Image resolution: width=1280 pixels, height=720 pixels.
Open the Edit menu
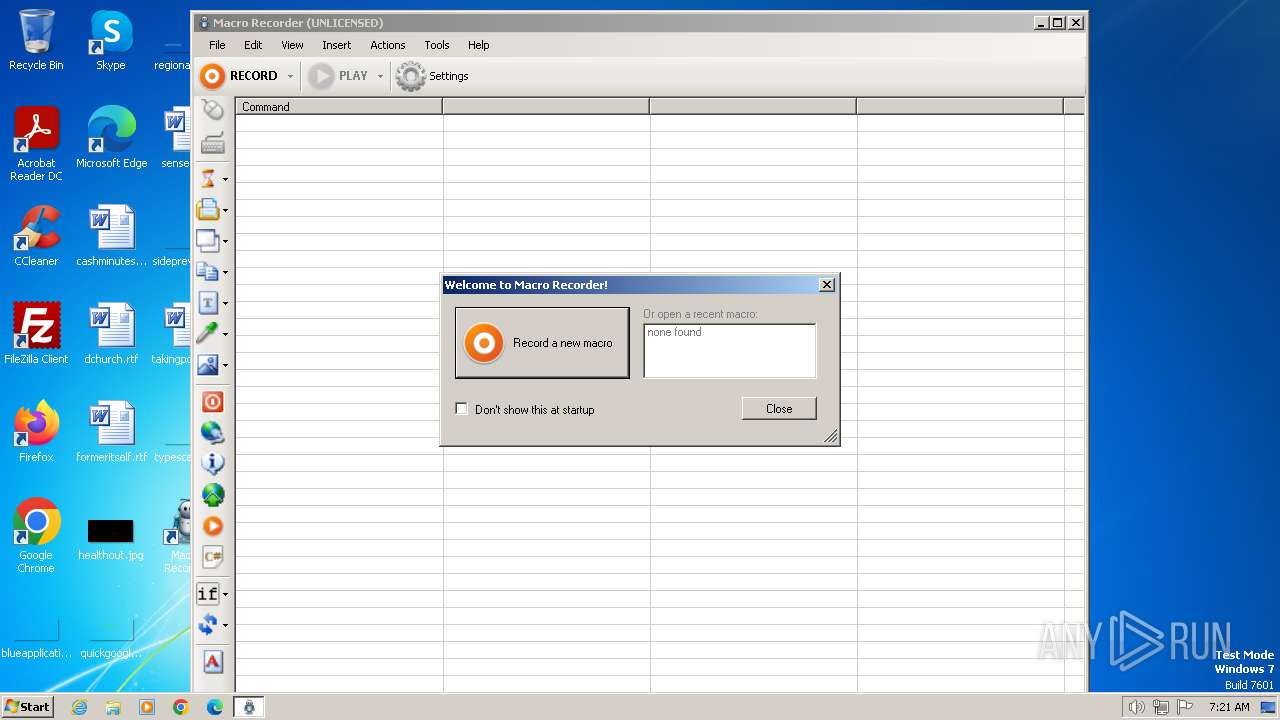click(253, 45)
